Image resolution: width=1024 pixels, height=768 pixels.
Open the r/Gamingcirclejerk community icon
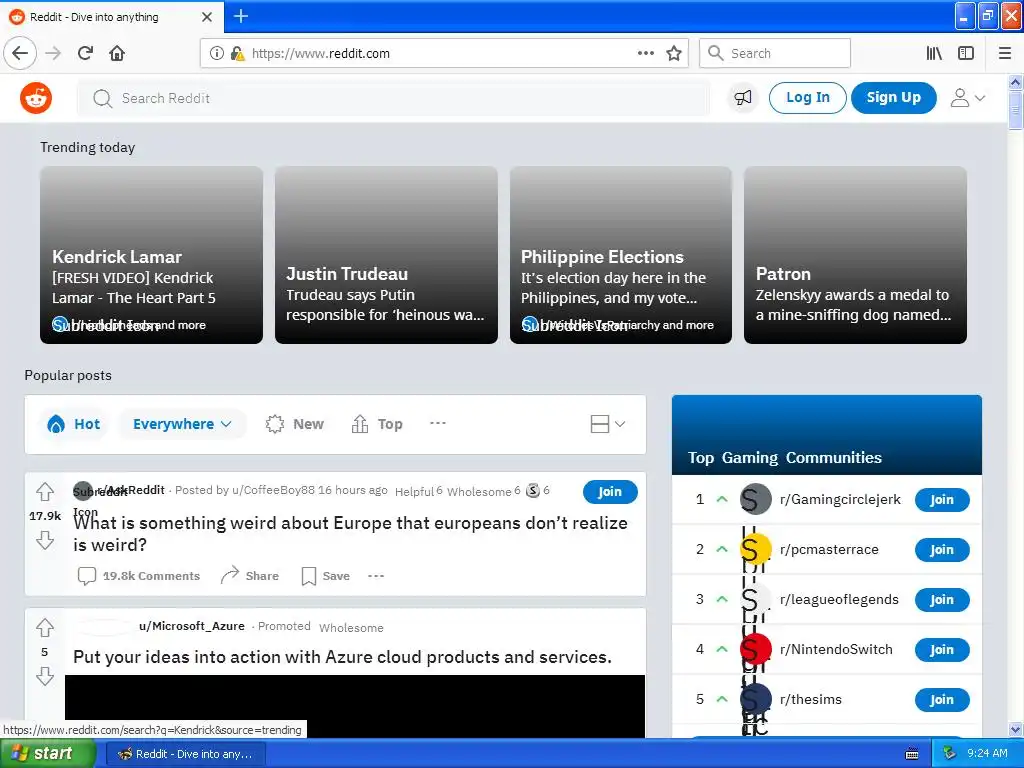[x=756, y=500]
